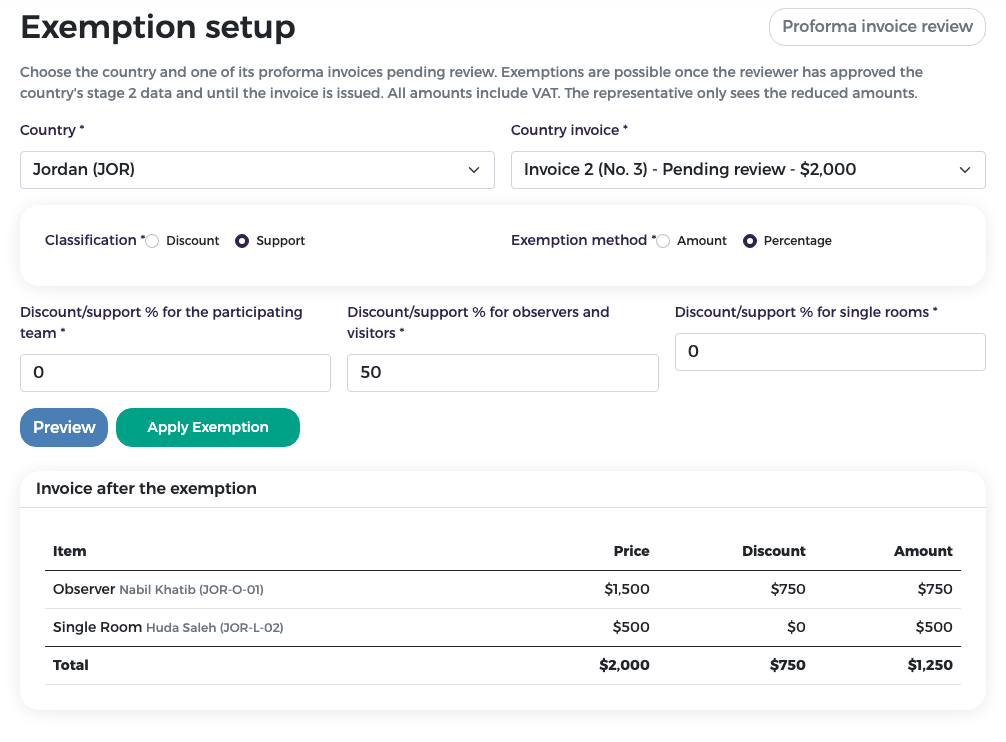Open the Country dropdown showing Jordan (JOR)

(257, 170)
